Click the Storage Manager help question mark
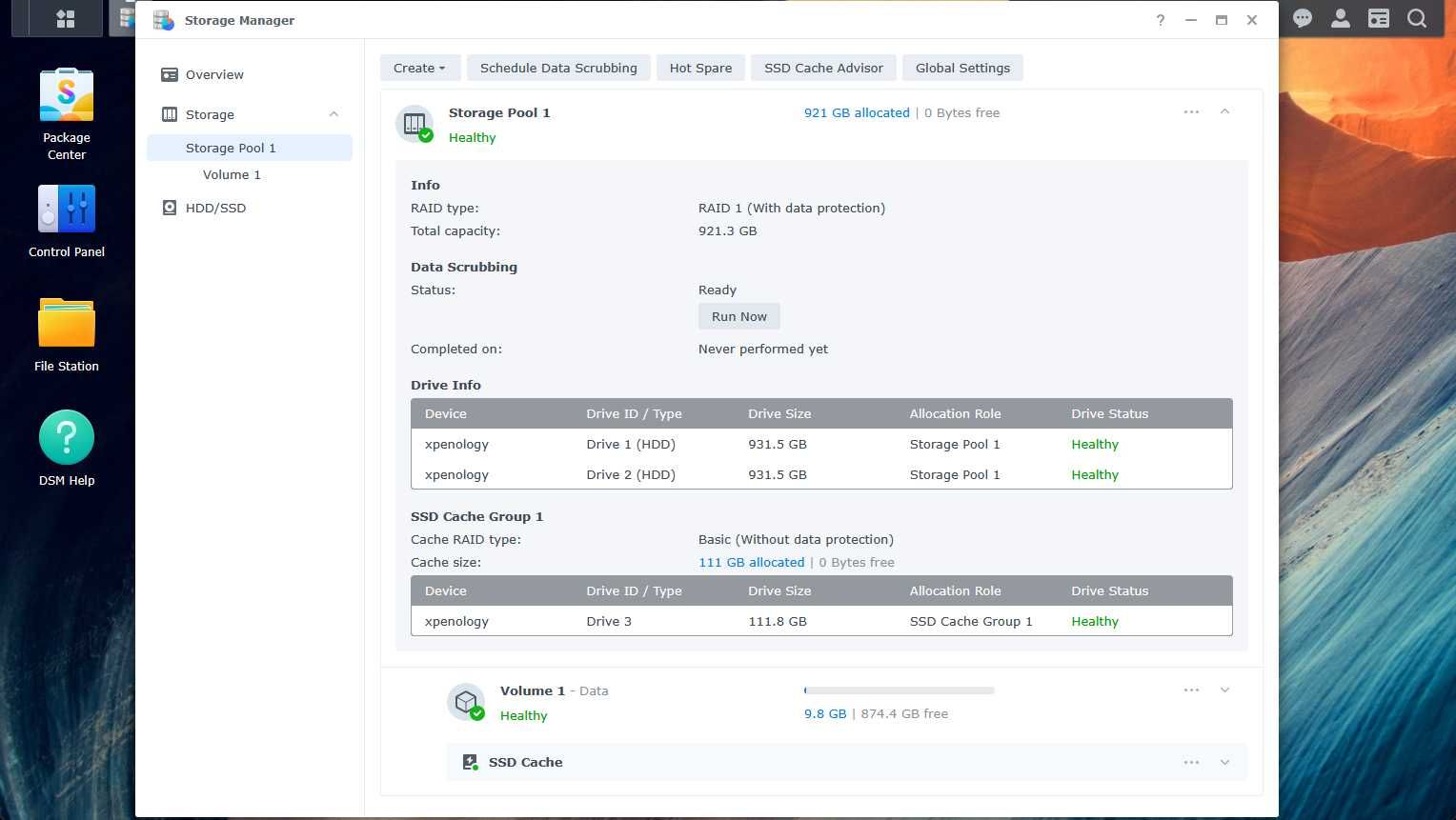The height and width of the screenshot is (820, 1456). pyautogui.click(x=1160, y=20)
